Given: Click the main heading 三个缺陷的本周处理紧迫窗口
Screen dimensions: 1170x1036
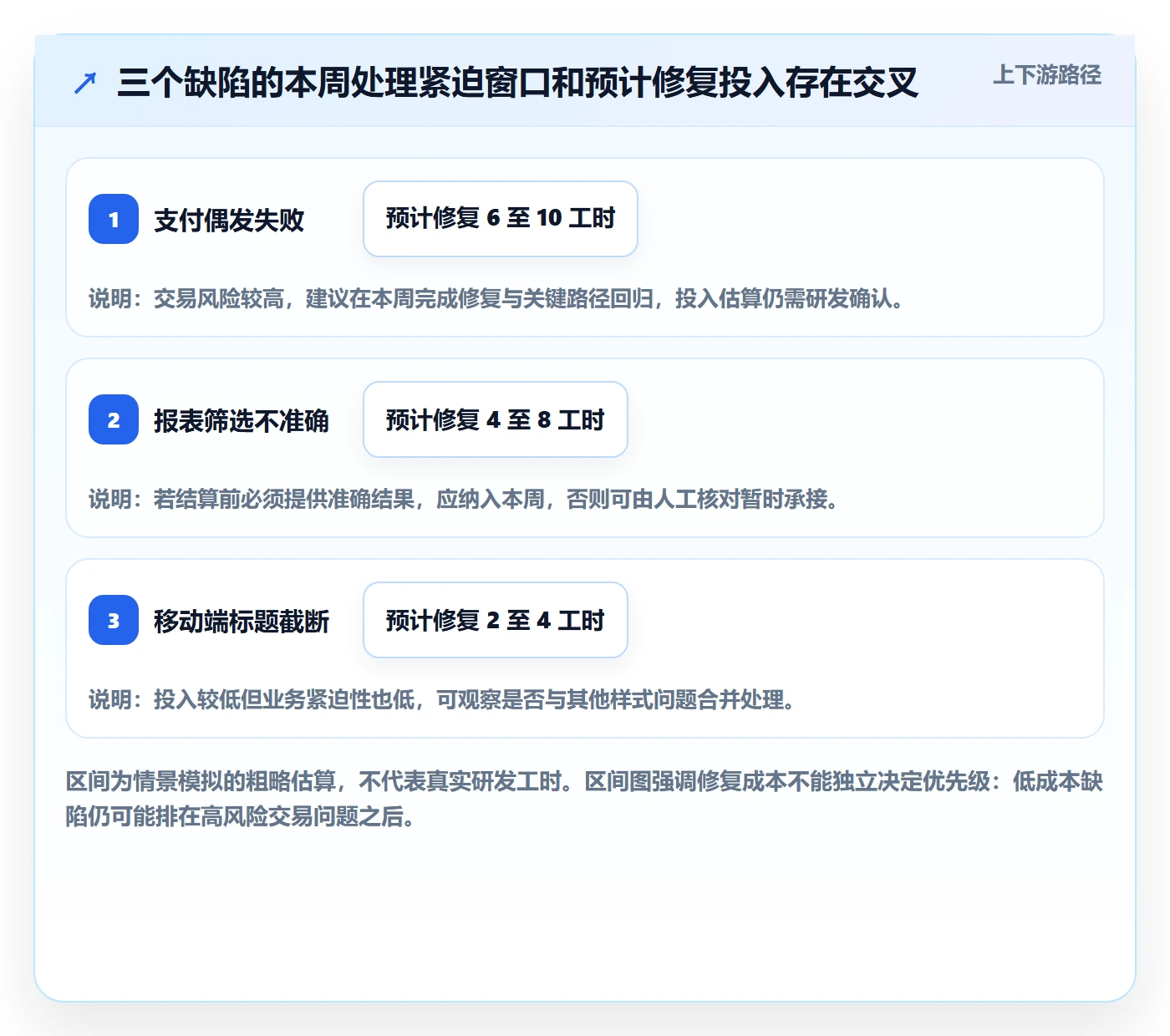Looking at the screenshot, I should 518,83.
